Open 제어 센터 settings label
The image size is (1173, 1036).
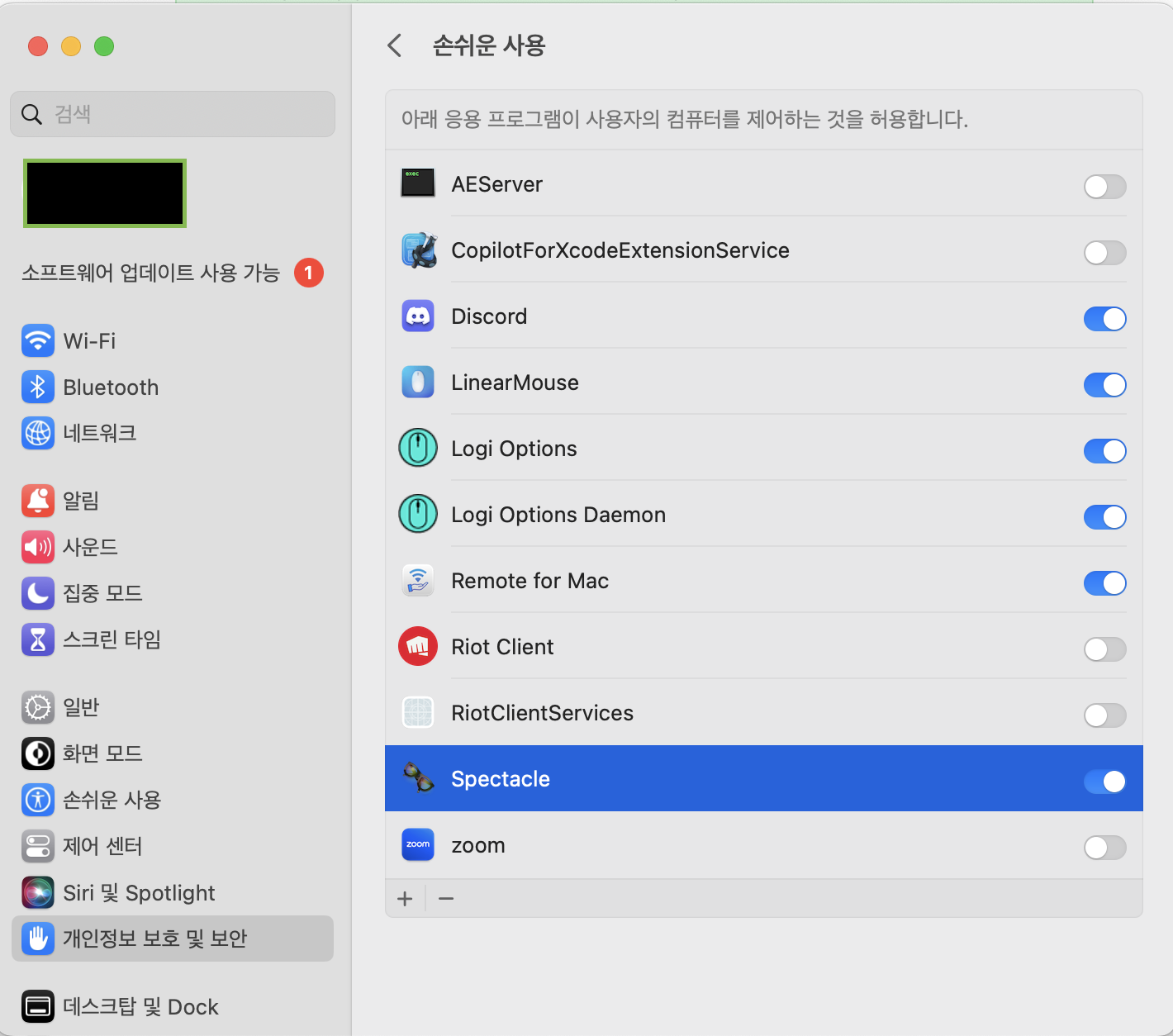pyautogui.click(x=102, y=846)
